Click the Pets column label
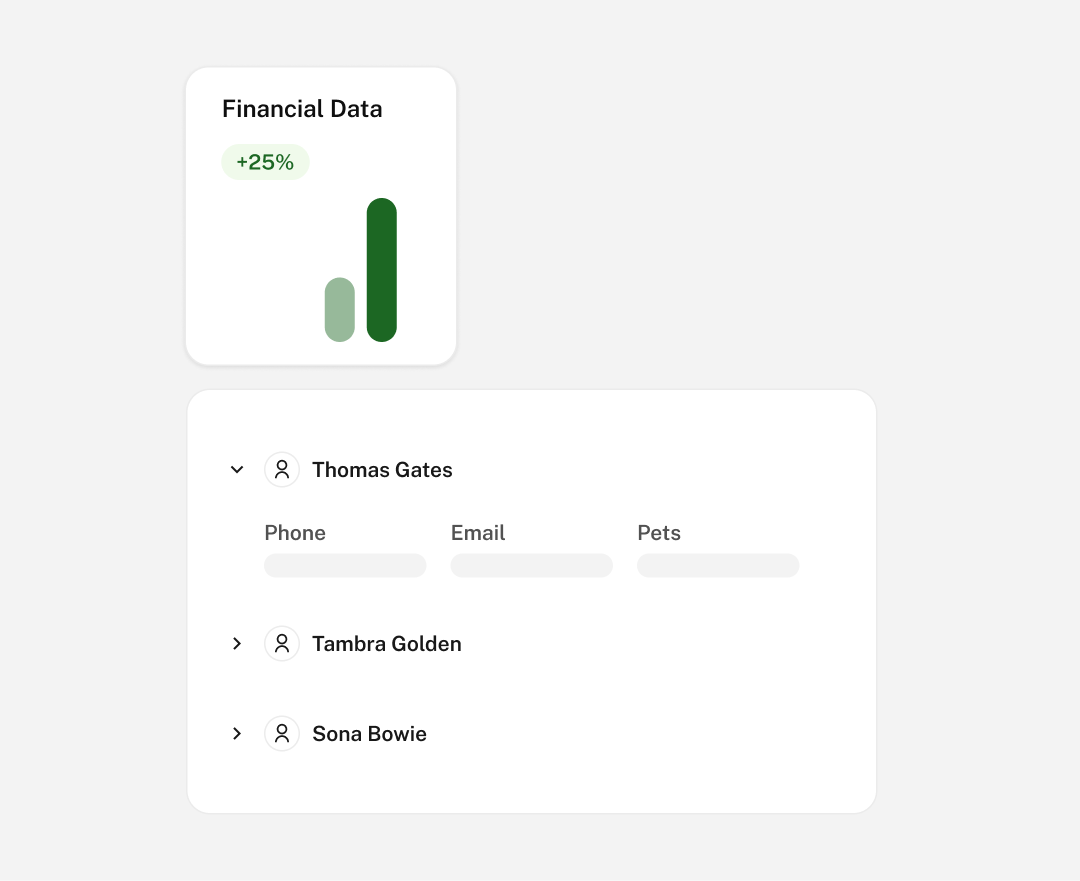The image size is (1080, 881). click(x=659, y=533)
